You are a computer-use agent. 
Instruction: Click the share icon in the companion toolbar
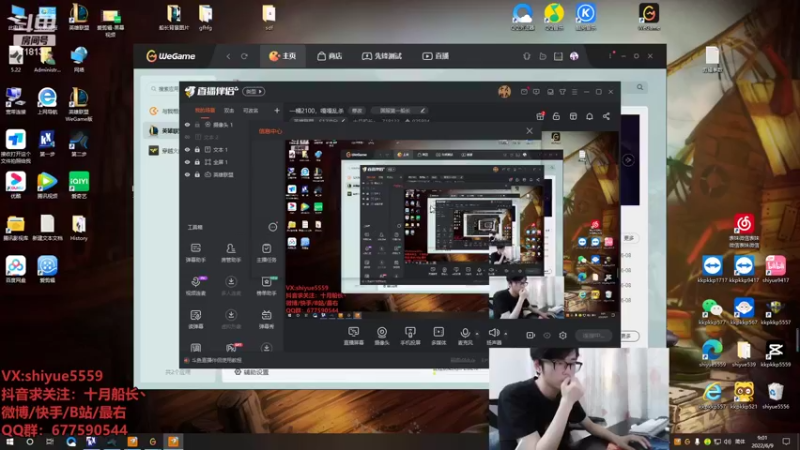tap(606, 116)
